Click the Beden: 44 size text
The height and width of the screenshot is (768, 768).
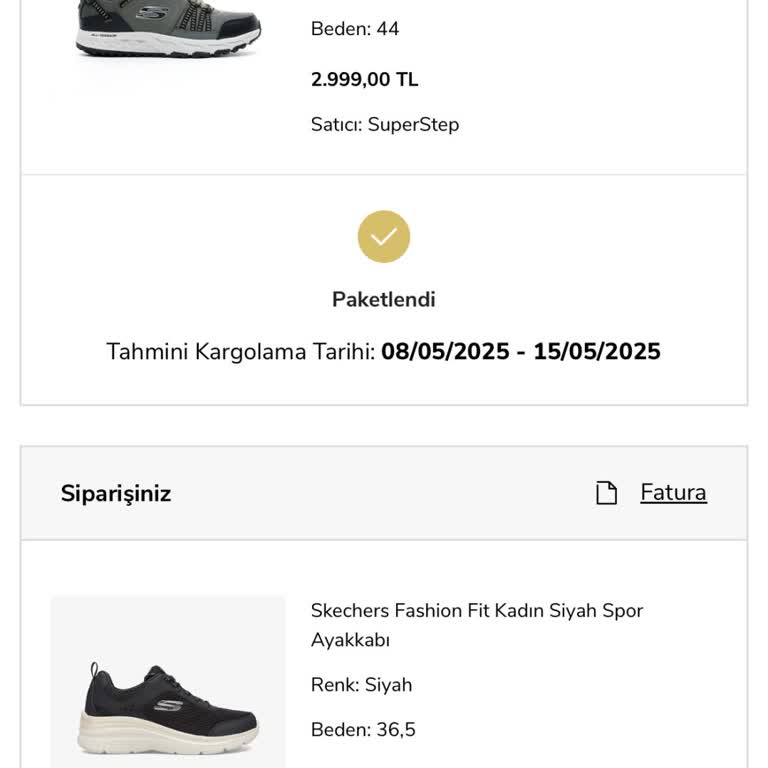355,29
